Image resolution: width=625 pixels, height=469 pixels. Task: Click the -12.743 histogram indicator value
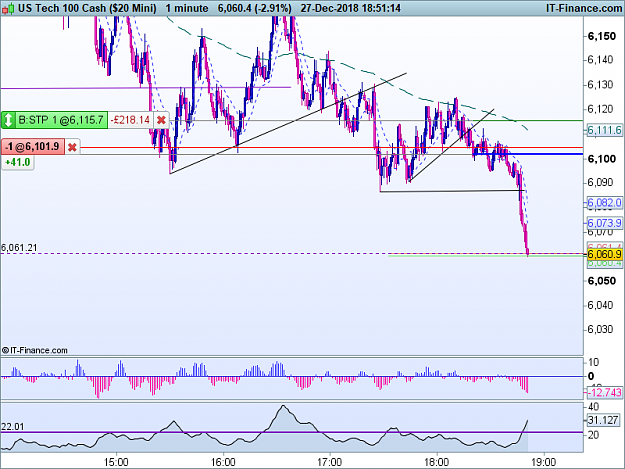[605, 392]
